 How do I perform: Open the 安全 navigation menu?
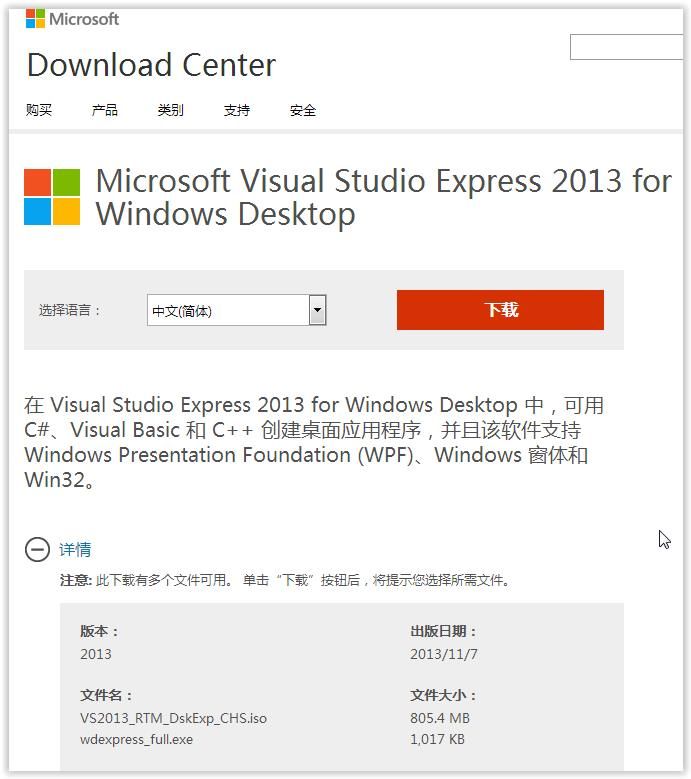coord(303,110)
